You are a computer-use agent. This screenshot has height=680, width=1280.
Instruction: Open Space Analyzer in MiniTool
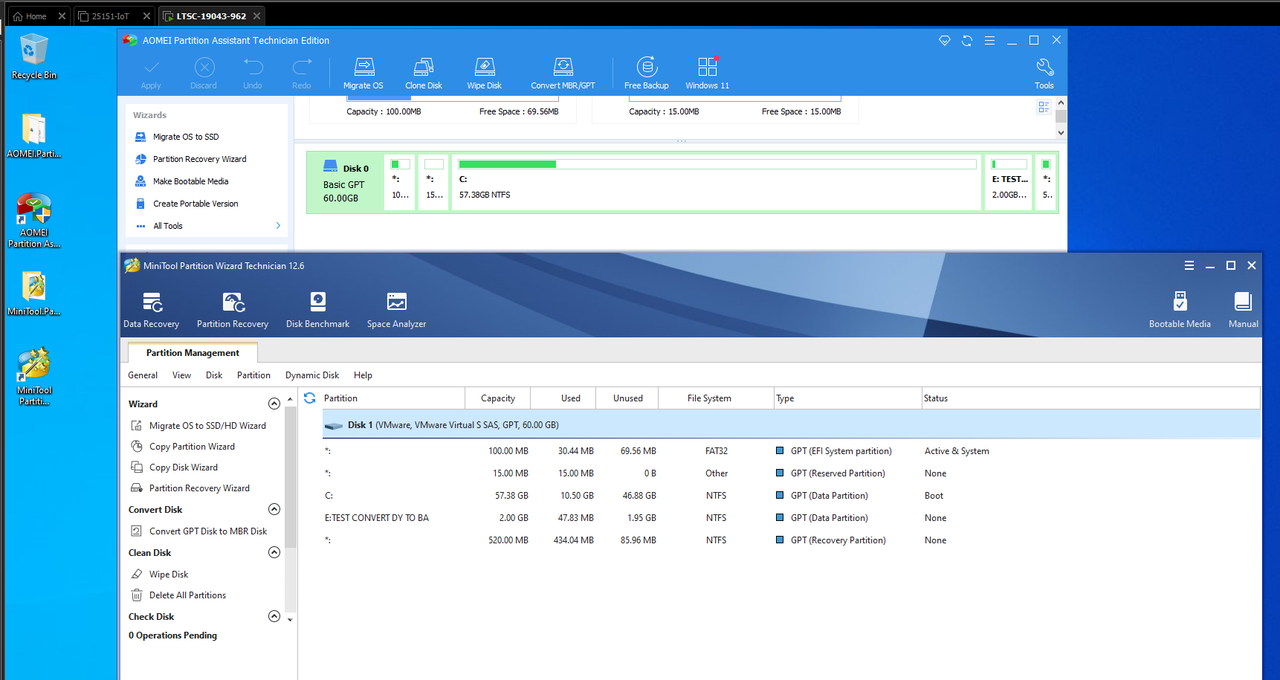[396, 311]
